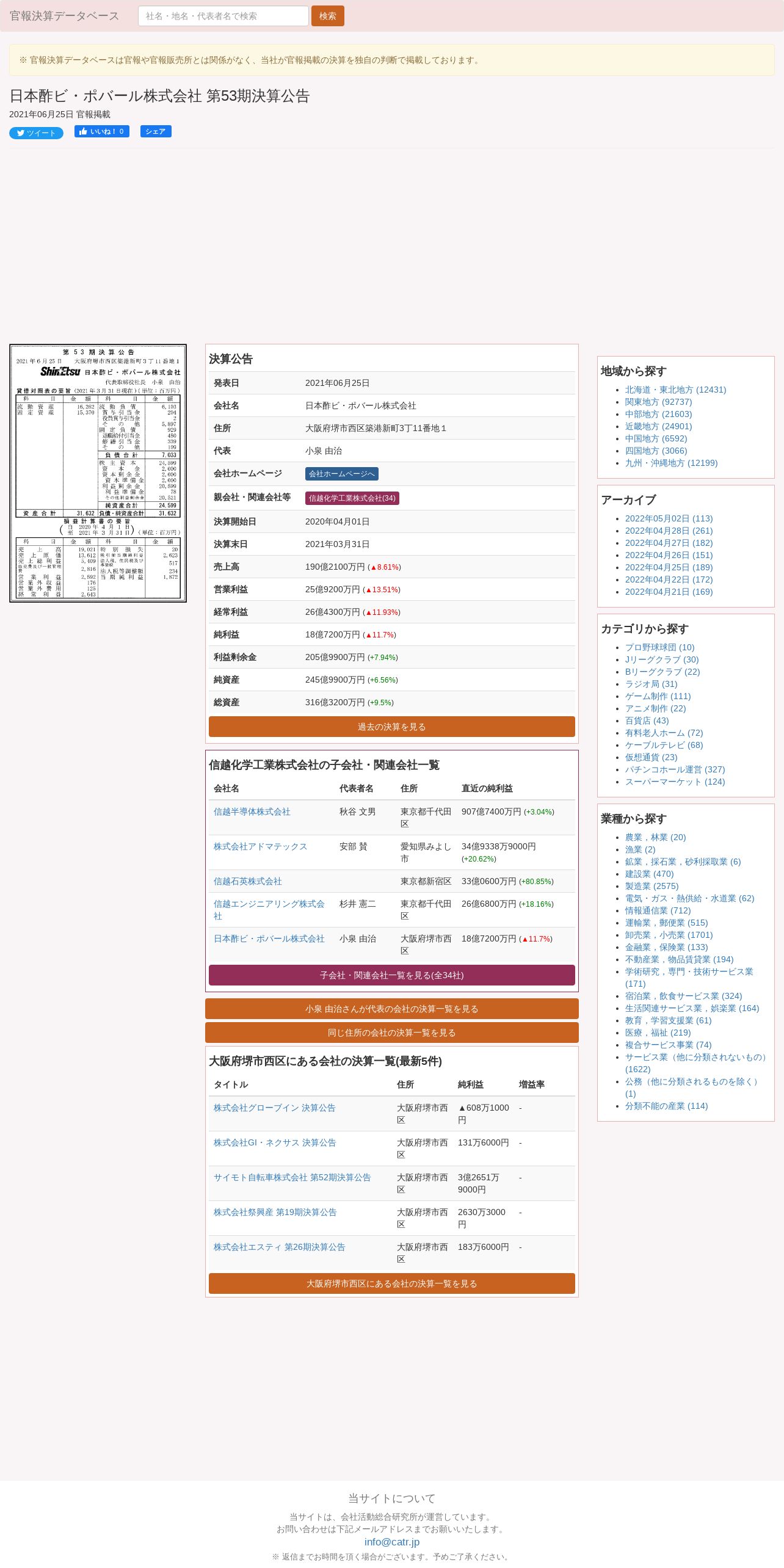This screenshot has height=1568, width=784.
Task: Open 分類不能の産業 (114) industry
Action: click(666, 1106)
